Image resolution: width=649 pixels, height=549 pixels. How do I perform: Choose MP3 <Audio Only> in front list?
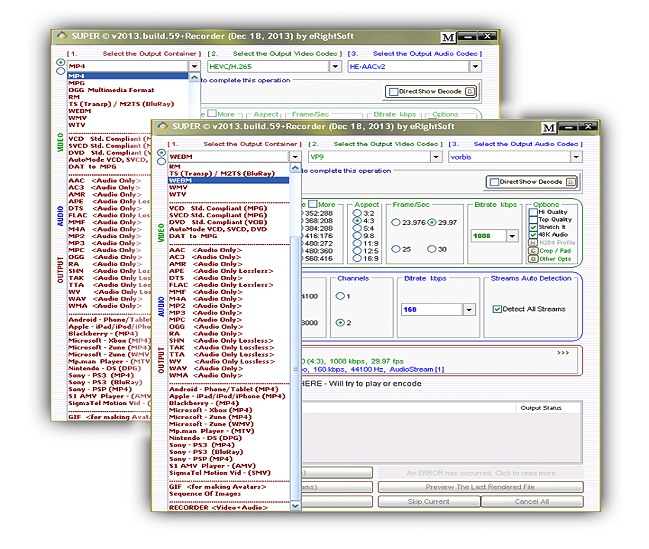point(205,313)
